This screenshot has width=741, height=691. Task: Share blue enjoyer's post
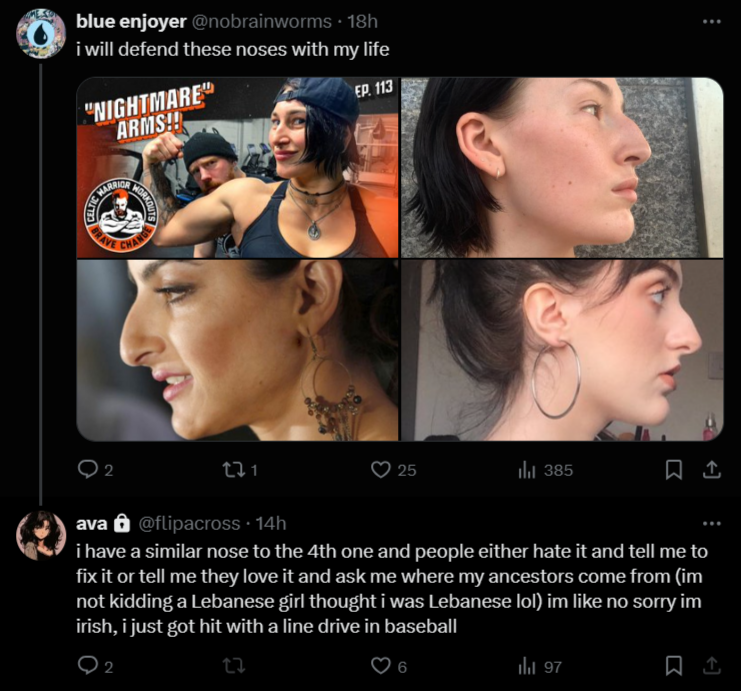[712, 470]
